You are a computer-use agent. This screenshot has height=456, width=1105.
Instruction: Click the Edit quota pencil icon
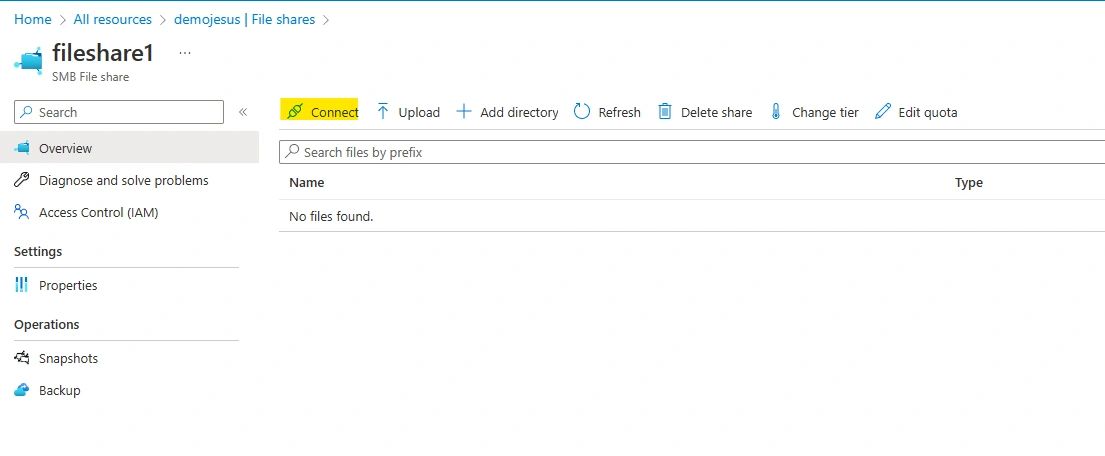pyautogui.click(x=882, y=112)
